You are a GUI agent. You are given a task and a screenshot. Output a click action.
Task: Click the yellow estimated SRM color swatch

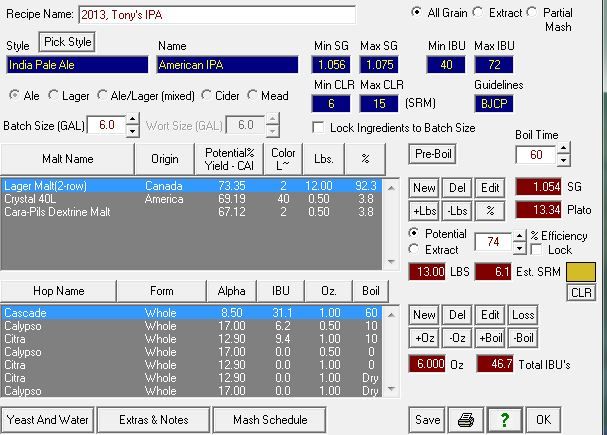(580, 271)
